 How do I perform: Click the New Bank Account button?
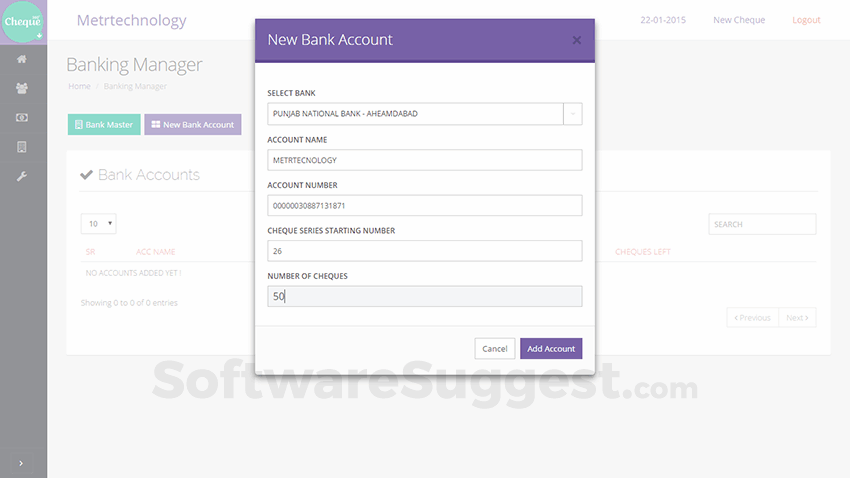coord(193,125)
